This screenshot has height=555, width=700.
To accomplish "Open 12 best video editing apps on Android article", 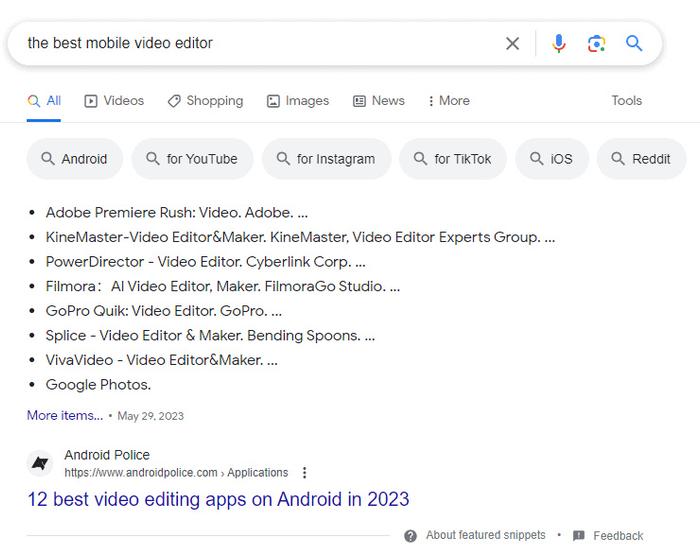I will tap(218, 499).
